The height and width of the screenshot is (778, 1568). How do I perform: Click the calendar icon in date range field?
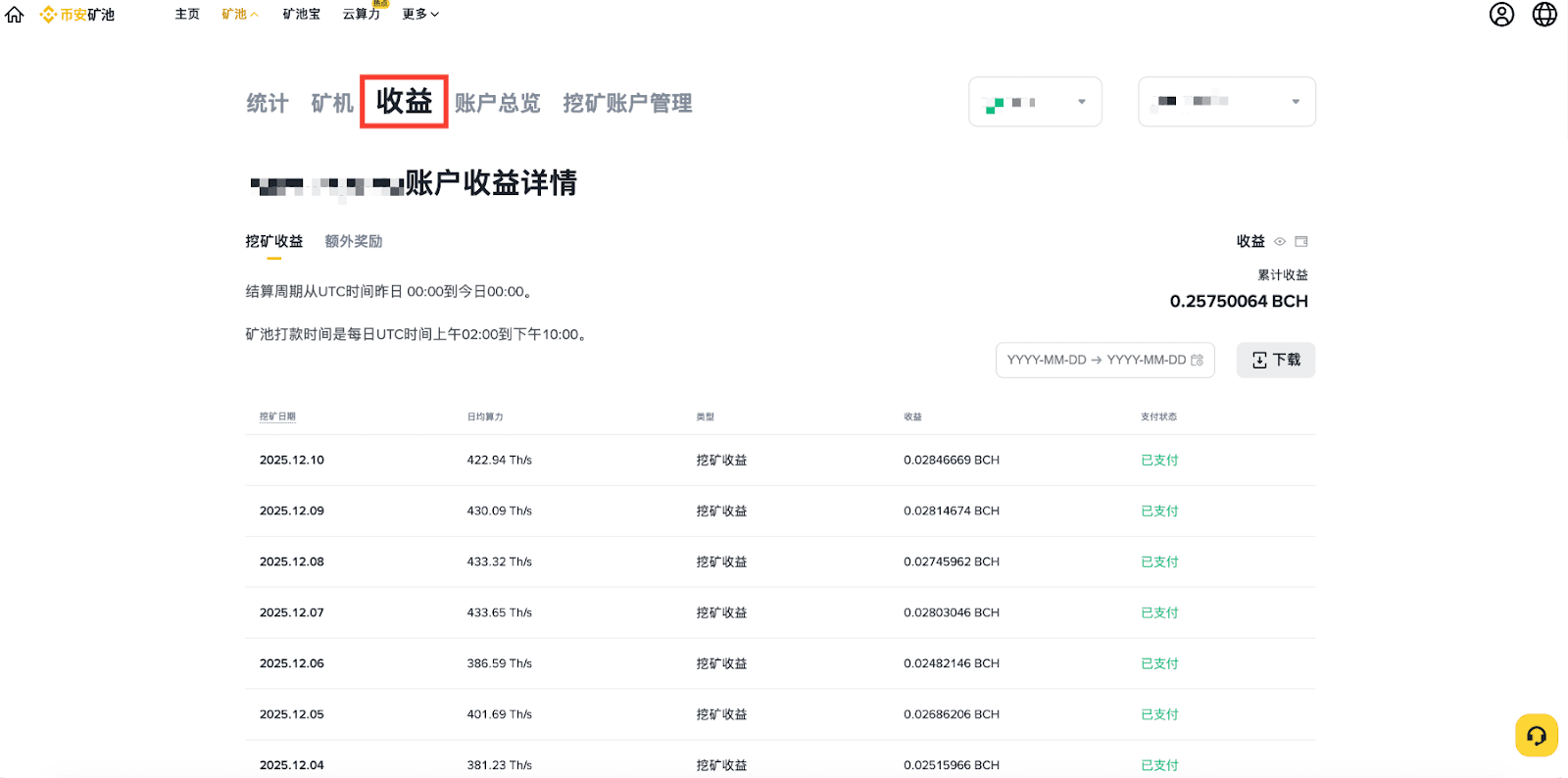[x=1197, y=360]
